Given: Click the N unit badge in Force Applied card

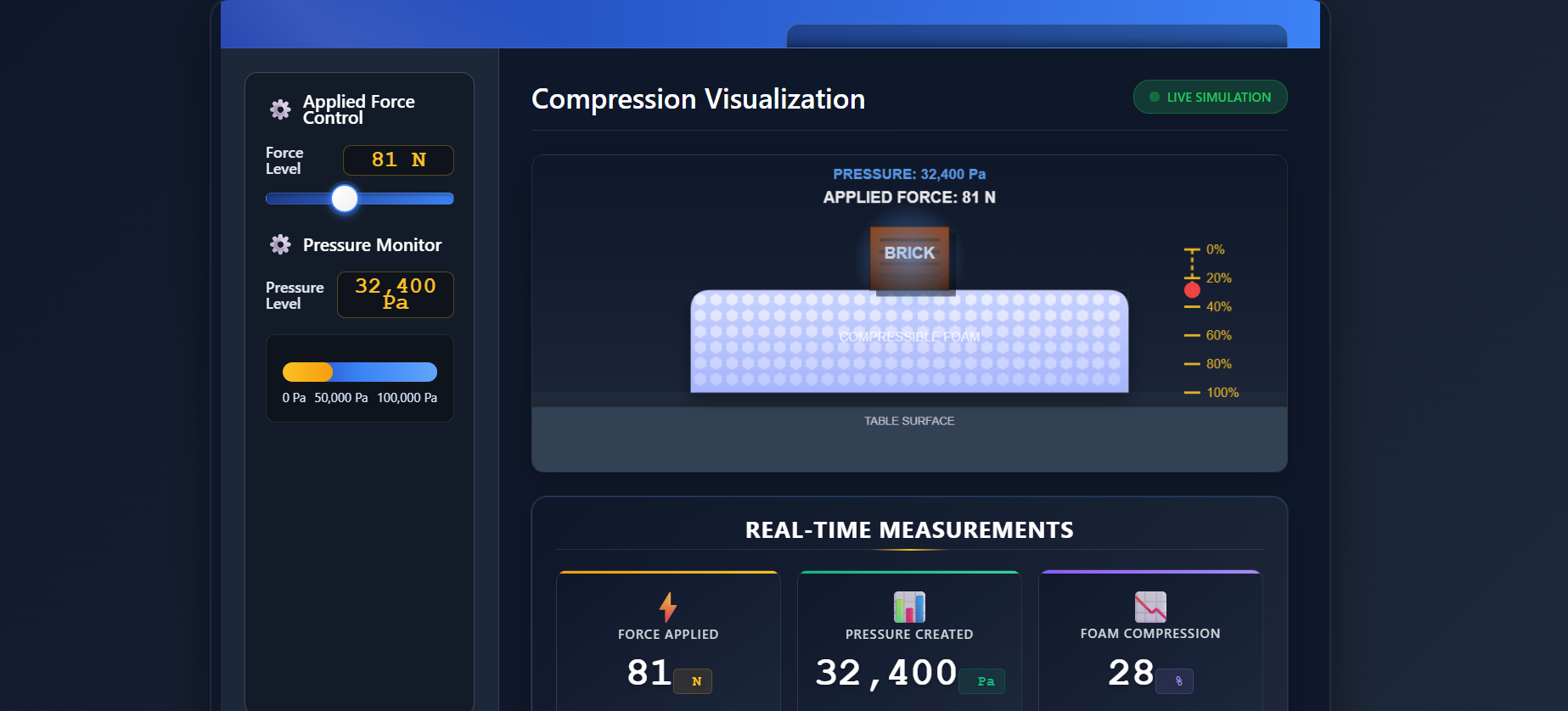Looking at the screenshot, I should pos(693,681).
